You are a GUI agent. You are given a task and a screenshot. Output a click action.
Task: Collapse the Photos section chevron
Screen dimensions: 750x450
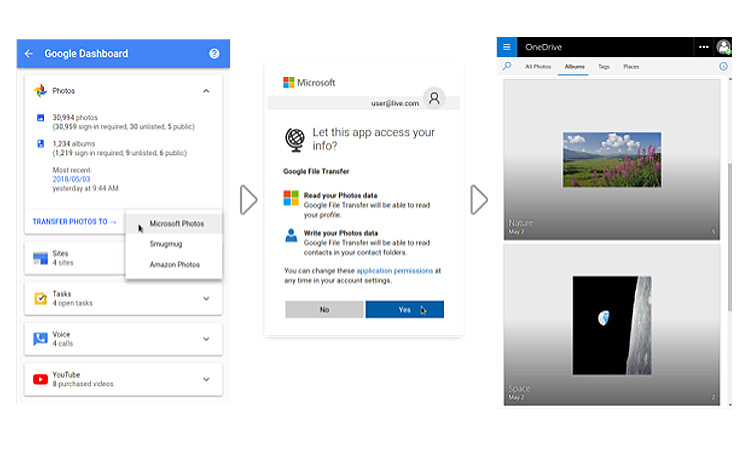[206, 91]
